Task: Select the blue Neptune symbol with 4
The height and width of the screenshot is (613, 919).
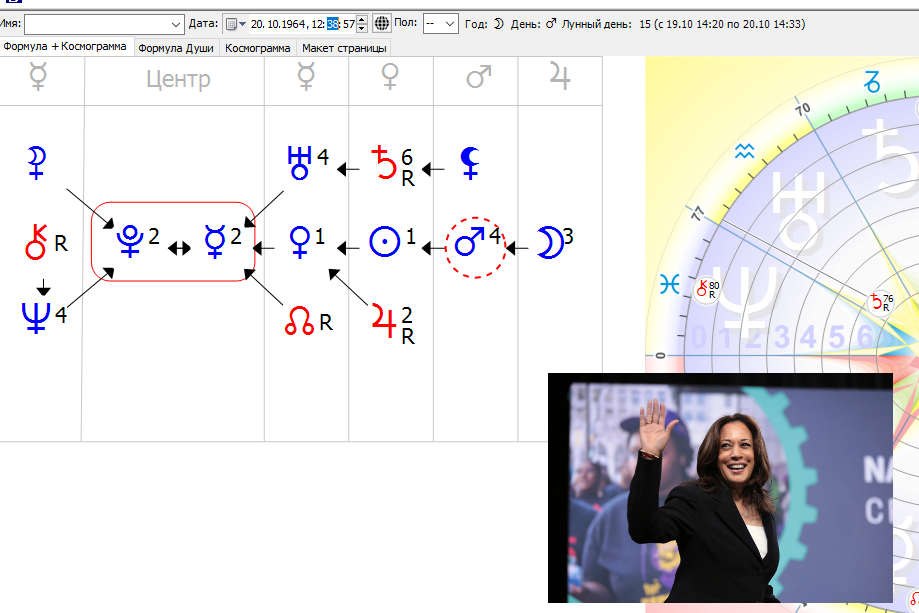Action: 35,318
